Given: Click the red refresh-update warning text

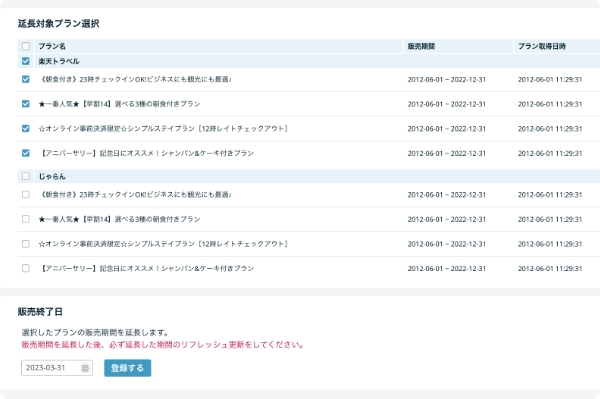Looking at the screenshot, I should 163,345.
